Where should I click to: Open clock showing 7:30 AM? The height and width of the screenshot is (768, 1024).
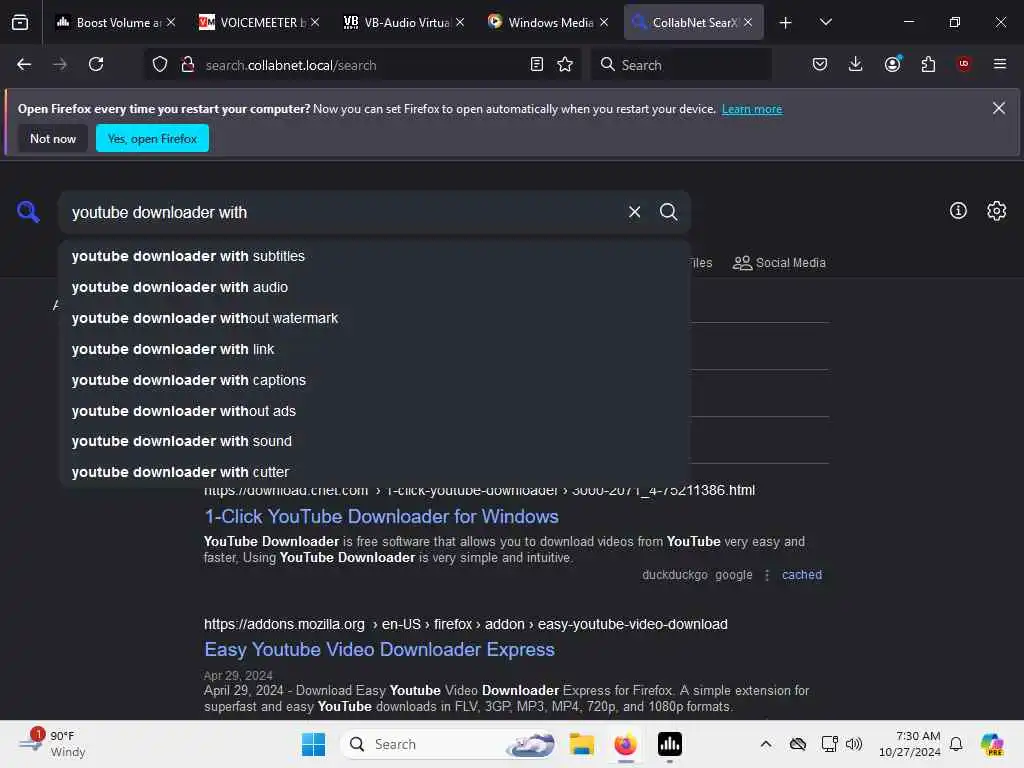pyautogui.click(x=910, y=744)
